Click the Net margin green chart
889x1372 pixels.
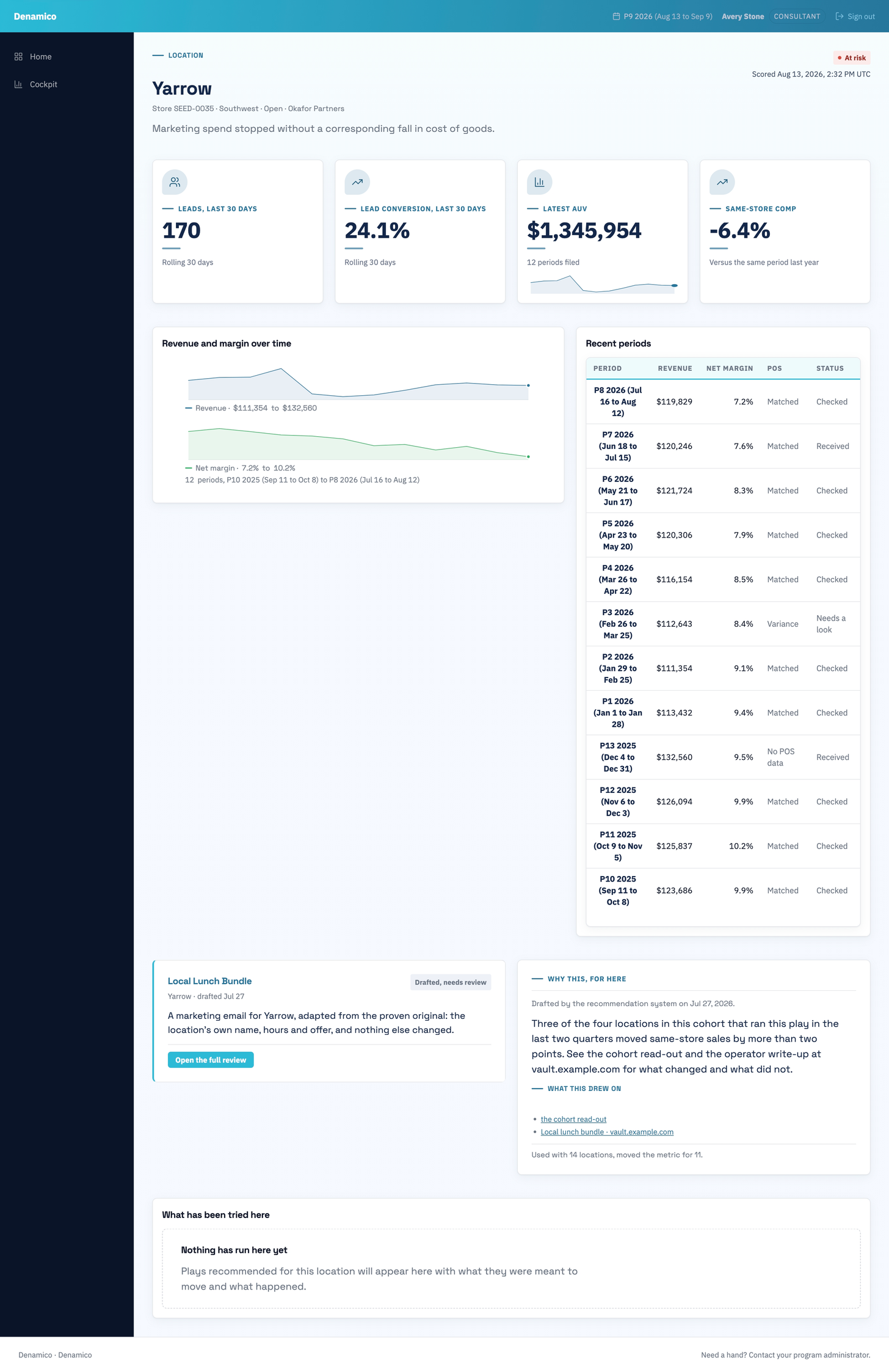click(x=358, y=443)
